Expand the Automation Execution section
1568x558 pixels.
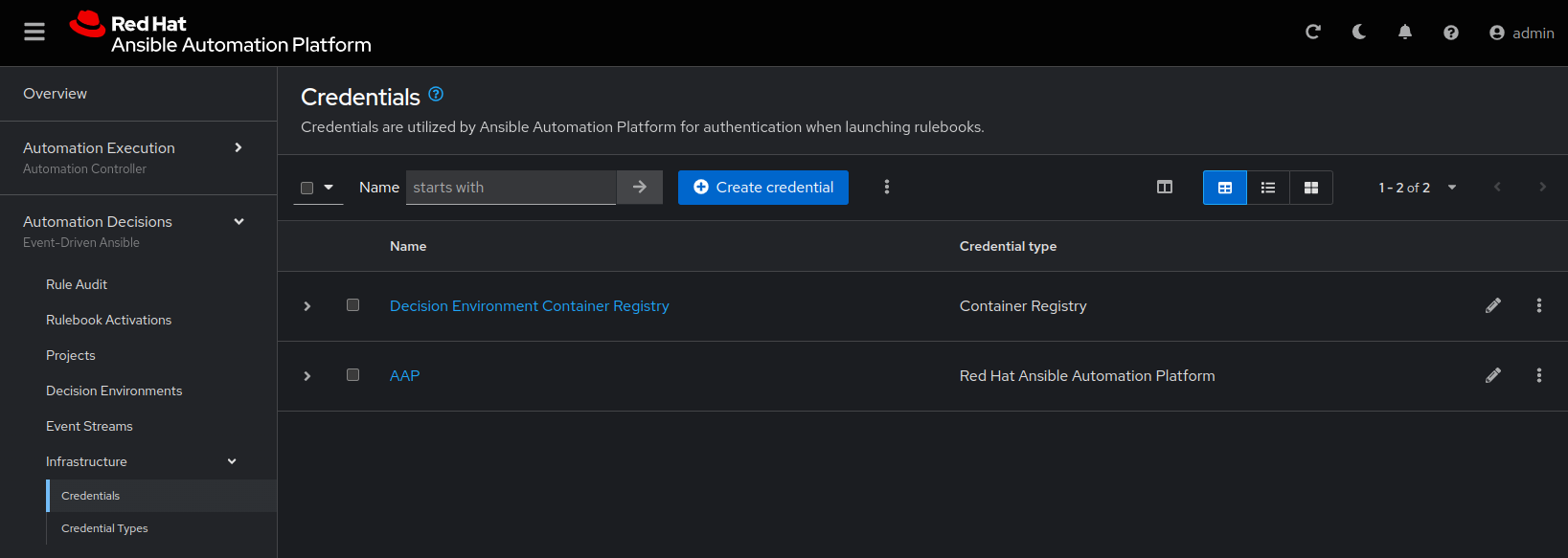pyautogui.click(x=138, y=157)
